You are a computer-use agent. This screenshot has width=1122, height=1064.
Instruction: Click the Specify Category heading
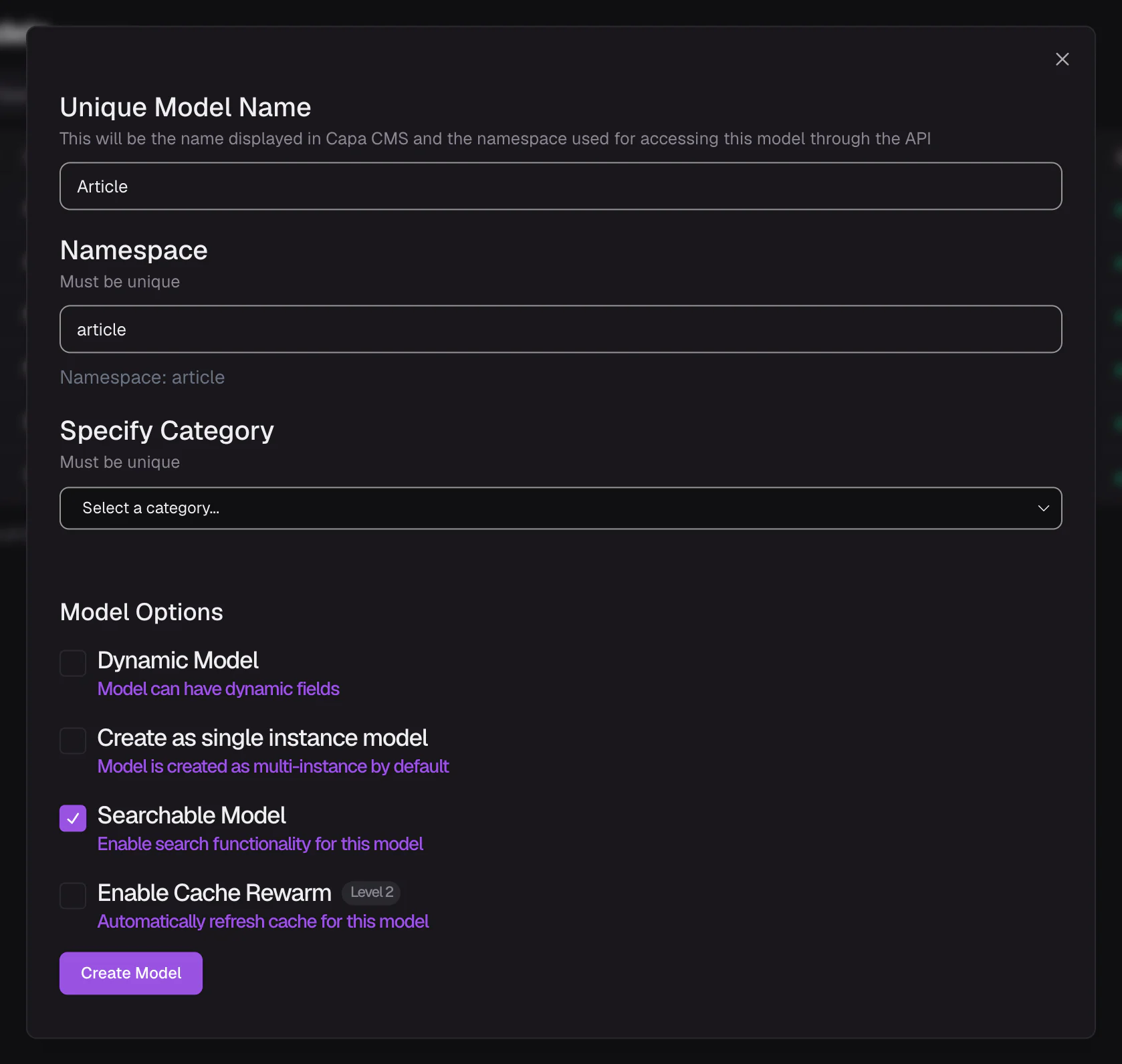(167, 431)
